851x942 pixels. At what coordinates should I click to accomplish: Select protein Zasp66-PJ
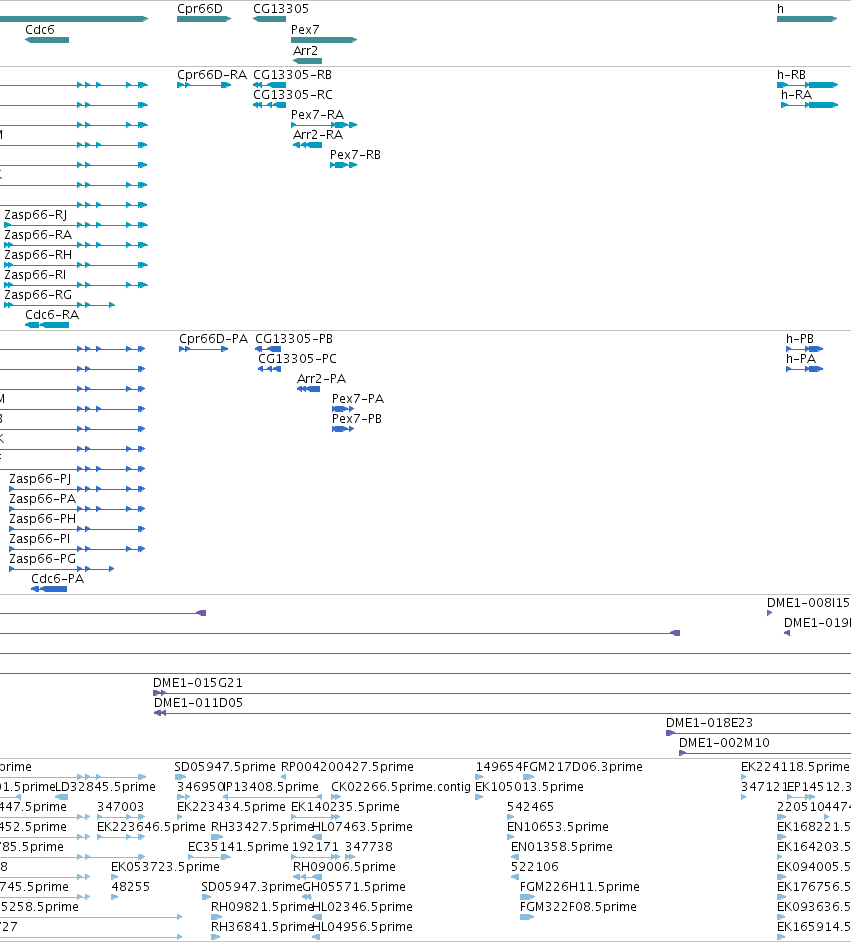pyautogui.click(x=77, y=489)
